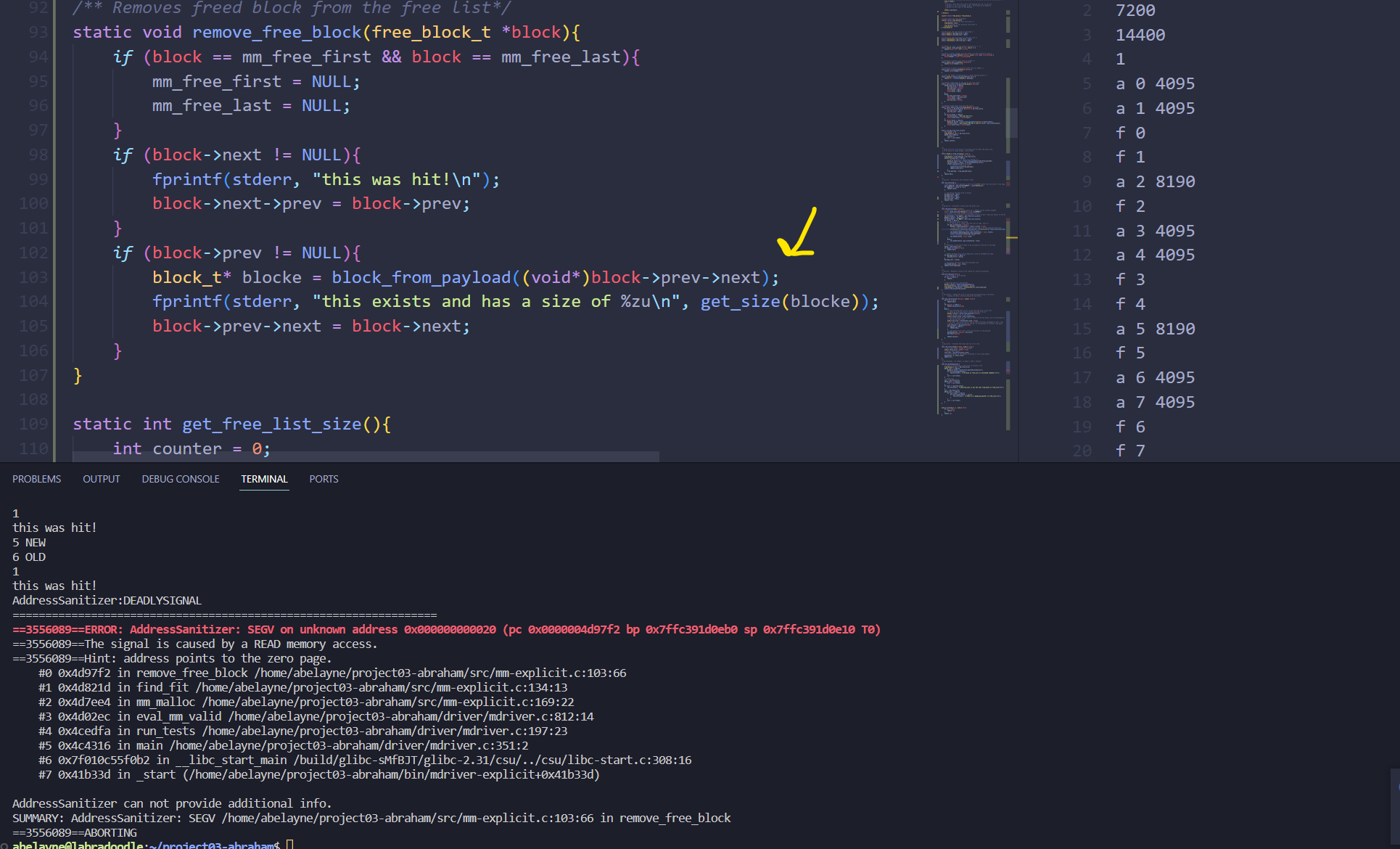
Task: Click the "a 2 8190" line in right editor
Action: (x=1155, y=181)
